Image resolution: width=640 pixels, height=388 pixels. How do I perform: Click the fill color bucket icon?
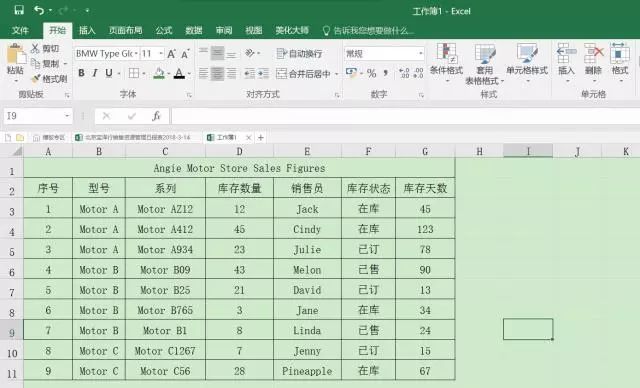tap(159, 73)
